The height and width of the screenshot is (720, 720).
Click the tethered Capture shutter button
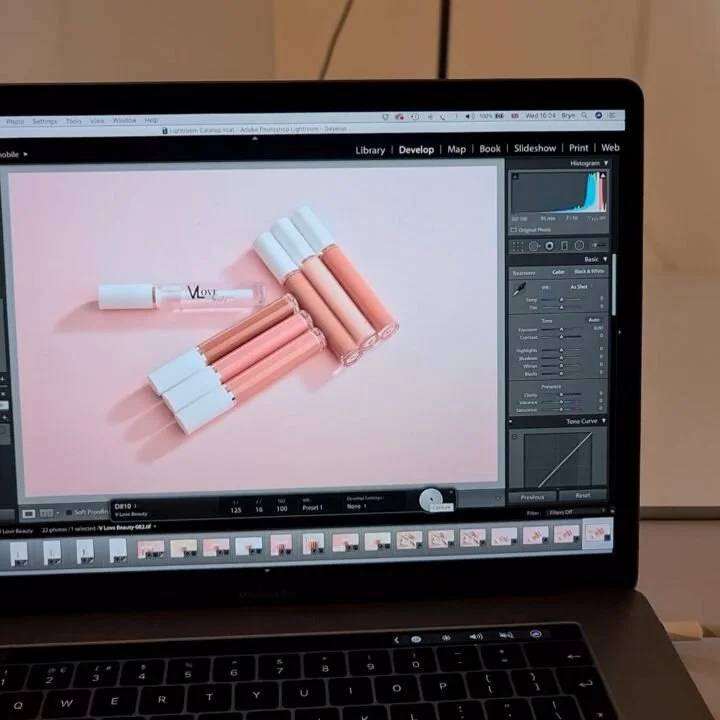tap(430, 499)
